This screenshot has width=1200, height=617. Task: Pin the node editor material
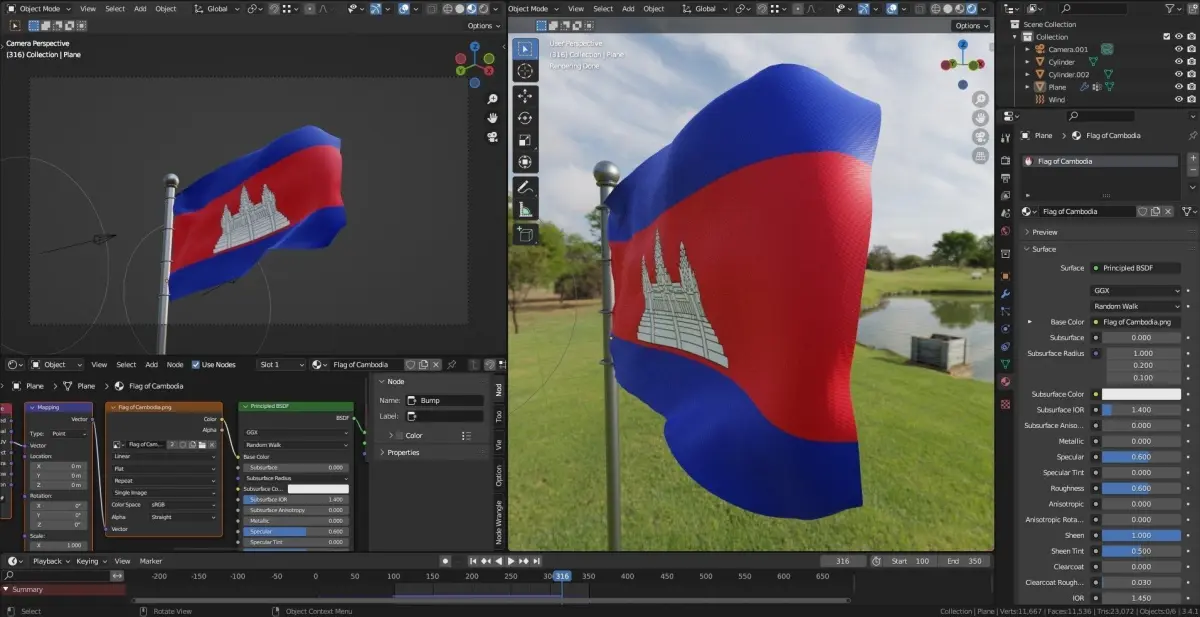coord(452,364)
